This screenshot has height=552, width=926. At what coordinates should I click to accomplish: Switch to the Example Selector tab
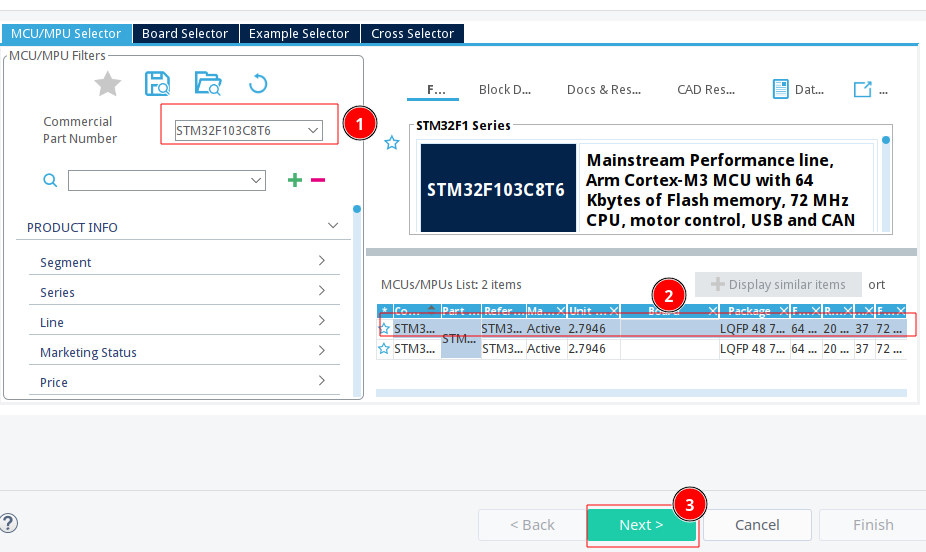coord(299,34)
